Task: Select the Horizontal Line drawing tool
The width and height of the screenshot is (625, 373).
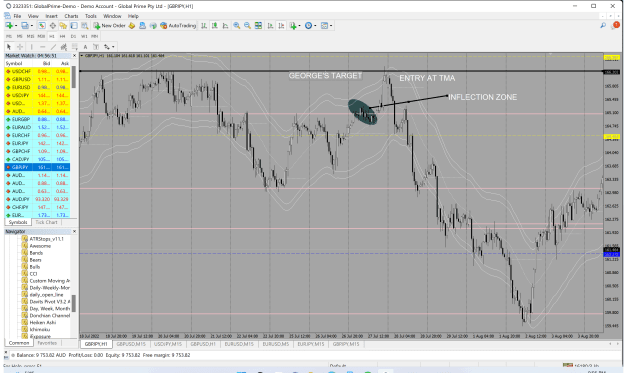Action: click(42, 47)
